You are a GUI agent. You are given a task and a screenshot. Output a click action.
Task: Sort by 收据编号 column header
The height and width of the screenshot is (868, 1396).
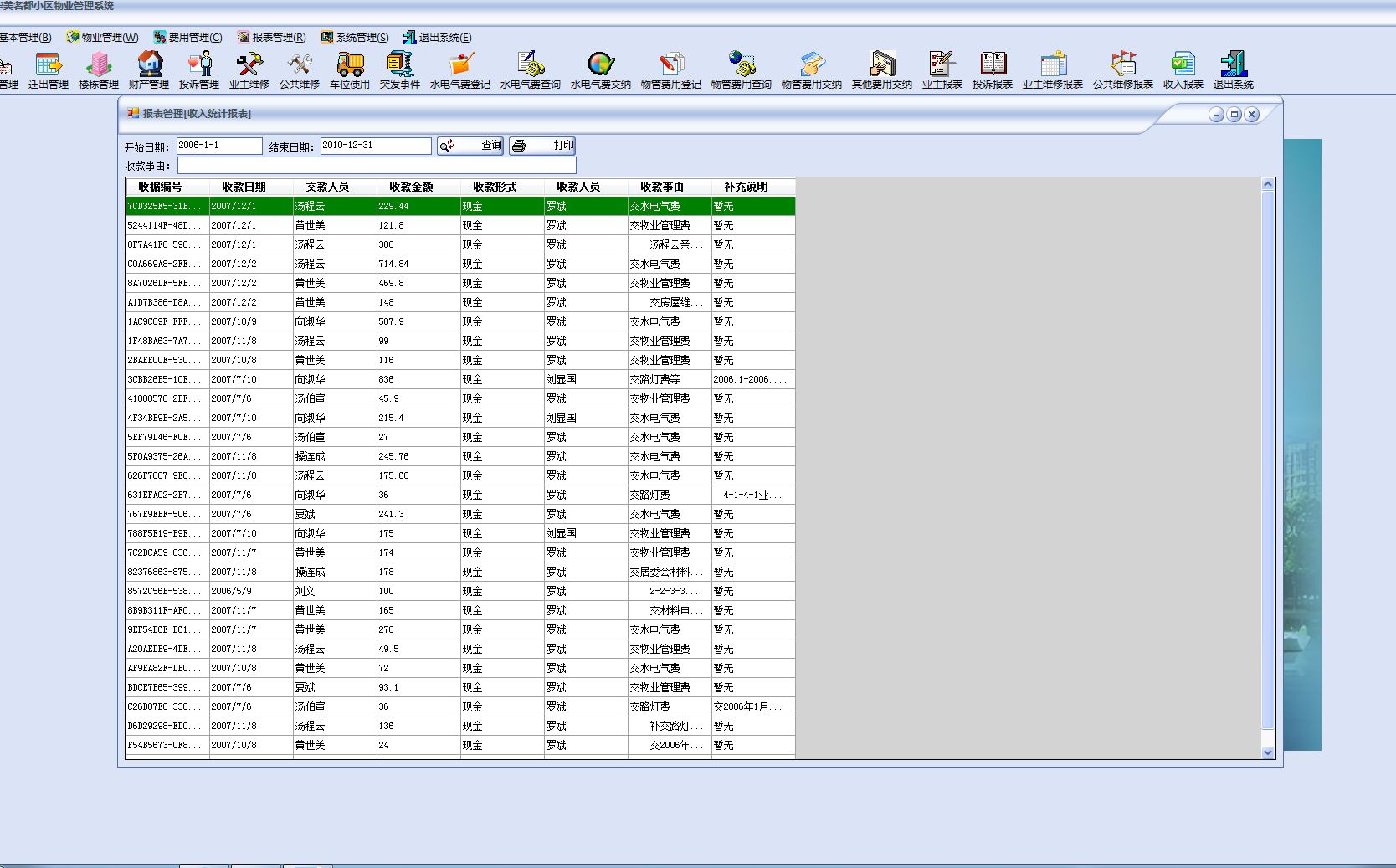[x=167, y=187]
